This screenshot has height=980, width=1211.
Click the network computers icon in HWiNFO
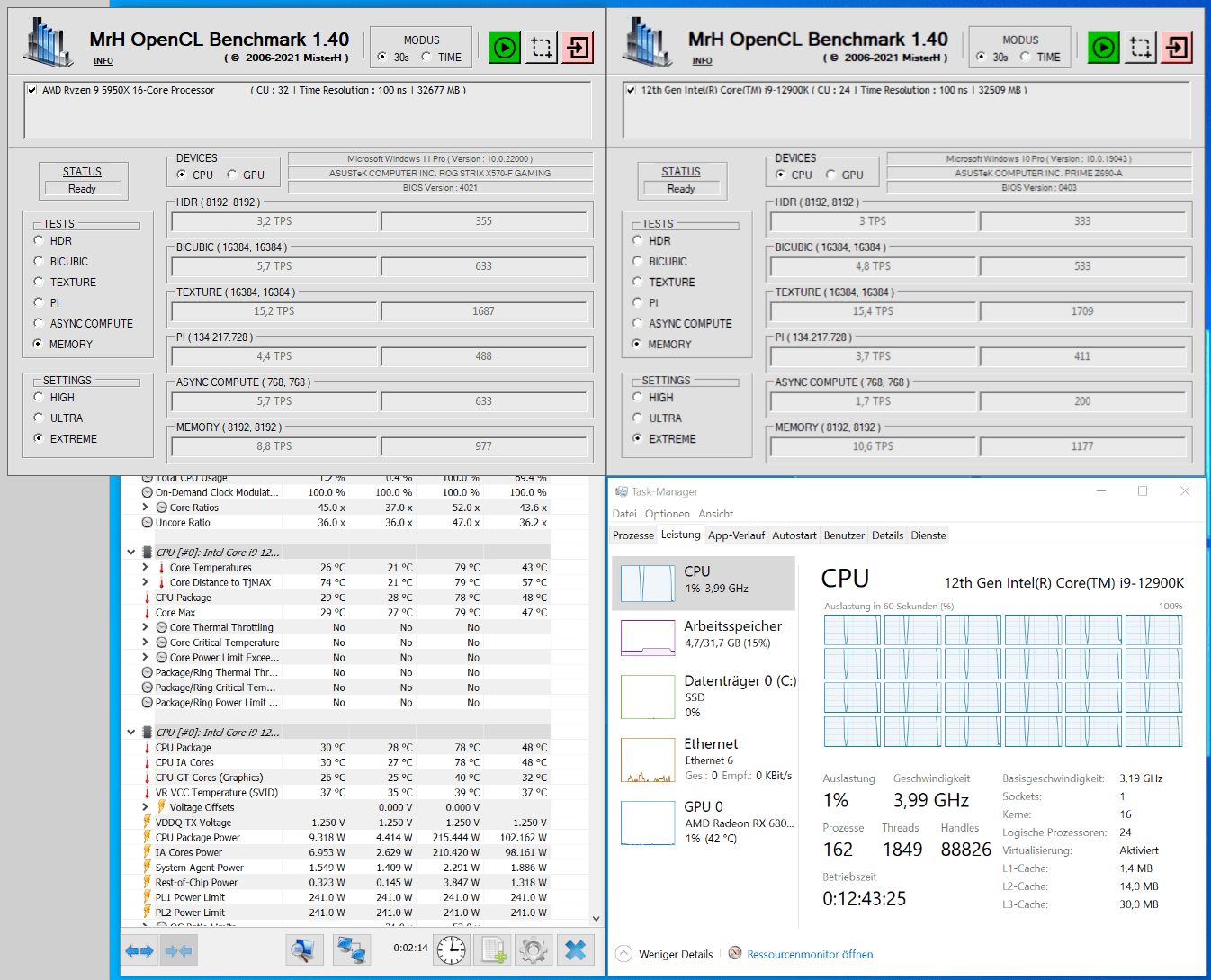click(351, 949)
